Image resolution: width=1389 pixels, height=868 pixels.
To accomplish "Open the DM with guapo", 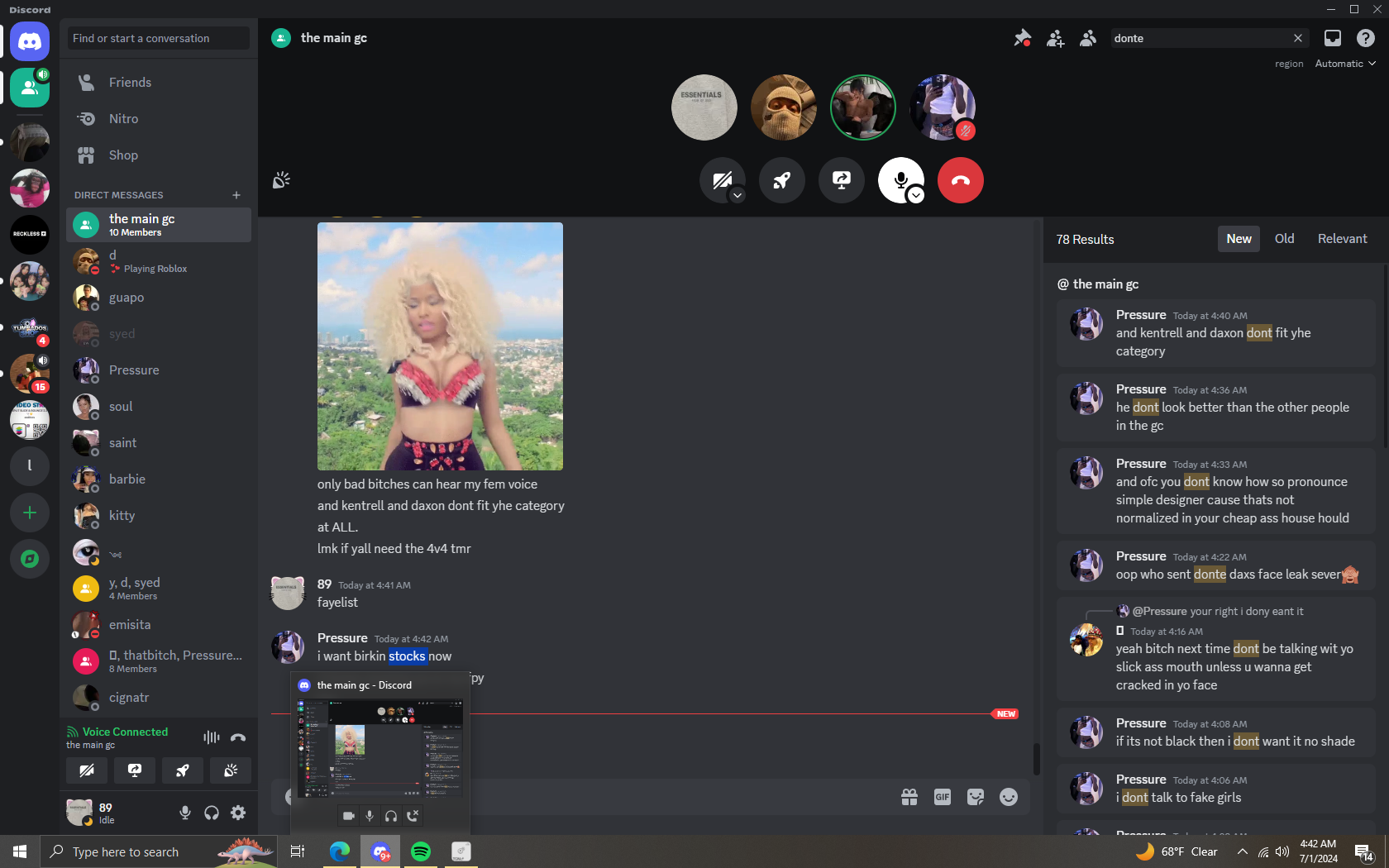I will pyautogui.click(x=159, y=298).
